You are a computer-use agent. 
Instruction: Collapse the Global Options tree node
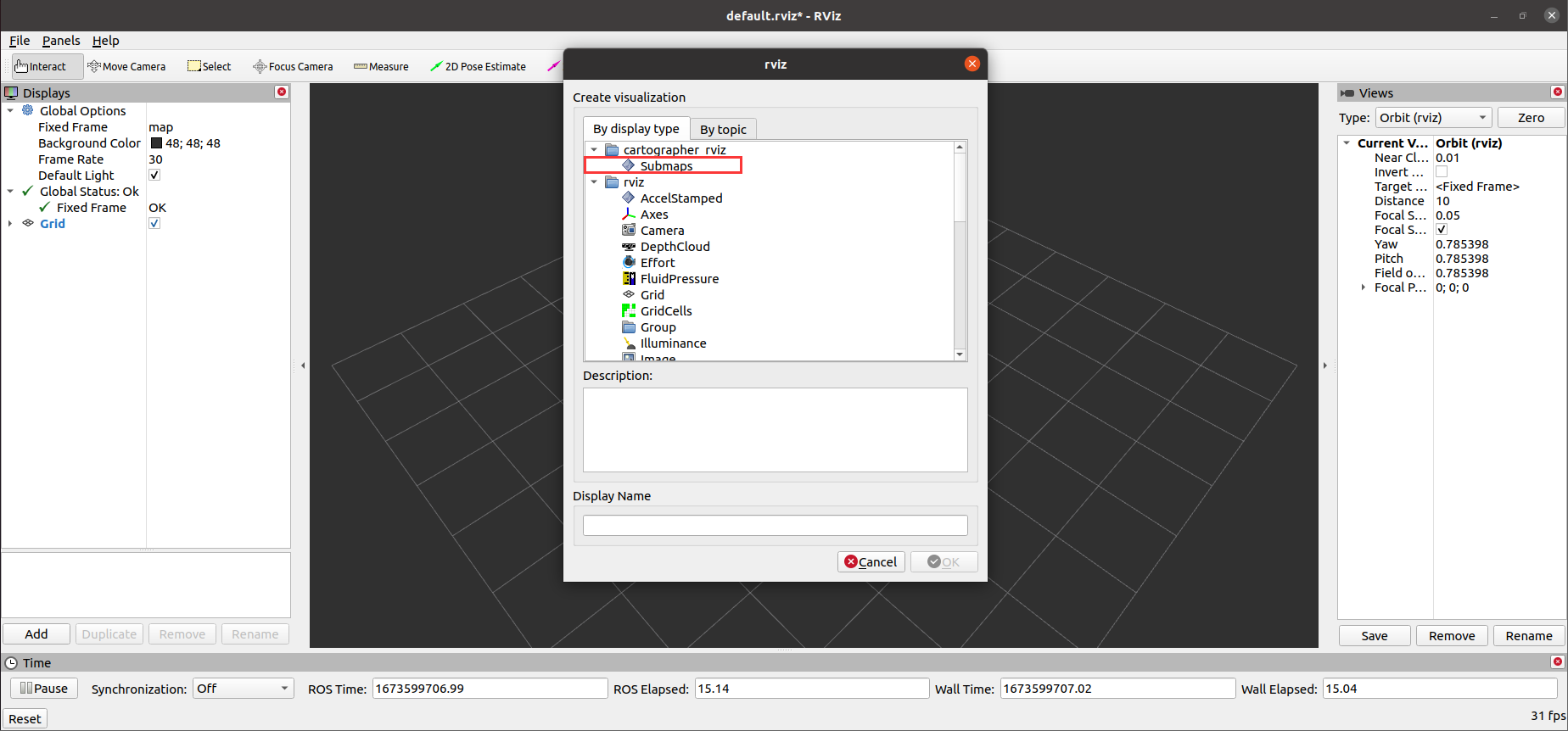10,110
